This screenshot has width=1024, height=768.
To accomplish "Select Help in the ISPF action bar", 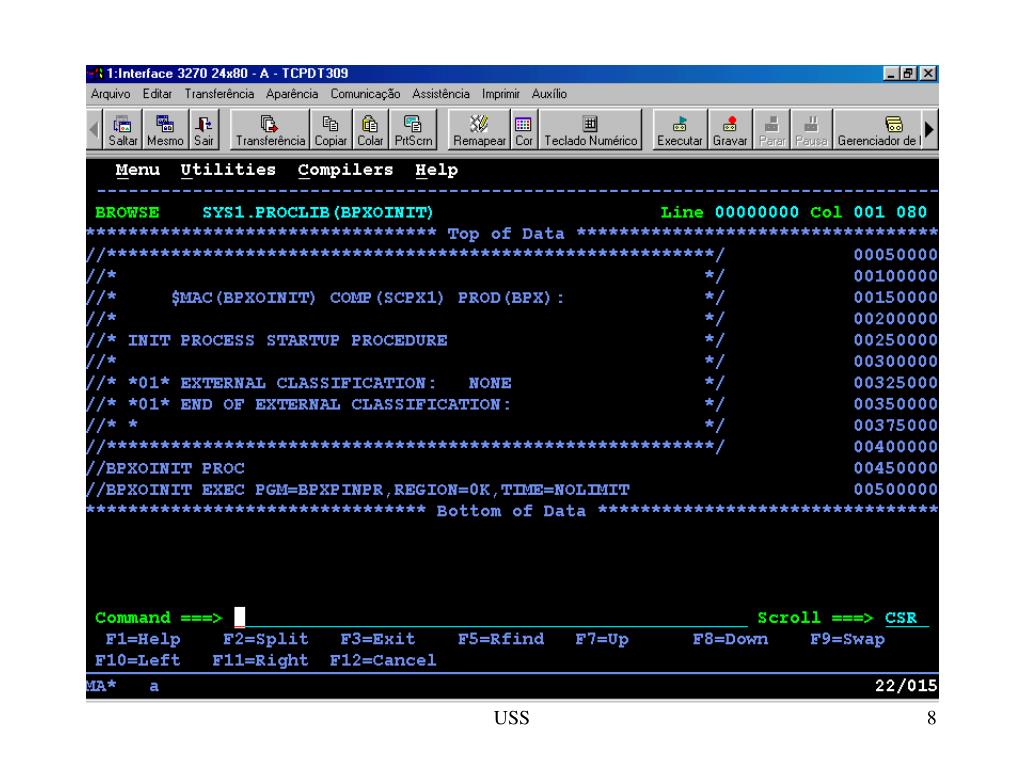I will coord(436,170).
